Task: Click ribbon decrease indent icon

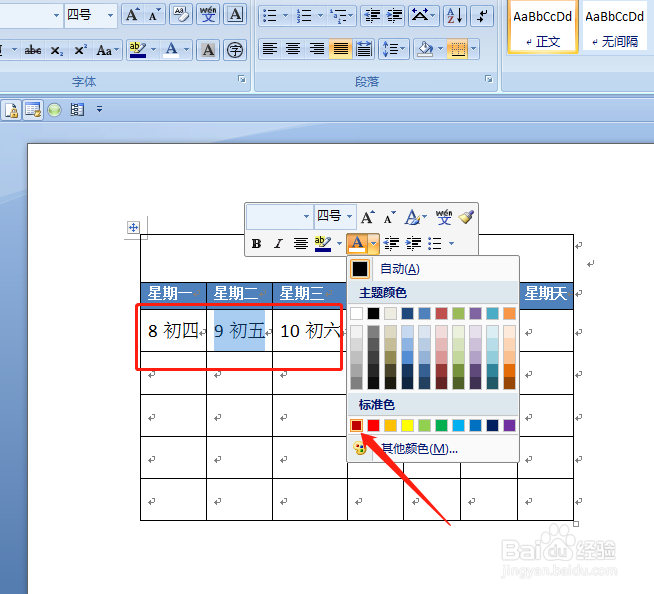Action: click(372, 16)
